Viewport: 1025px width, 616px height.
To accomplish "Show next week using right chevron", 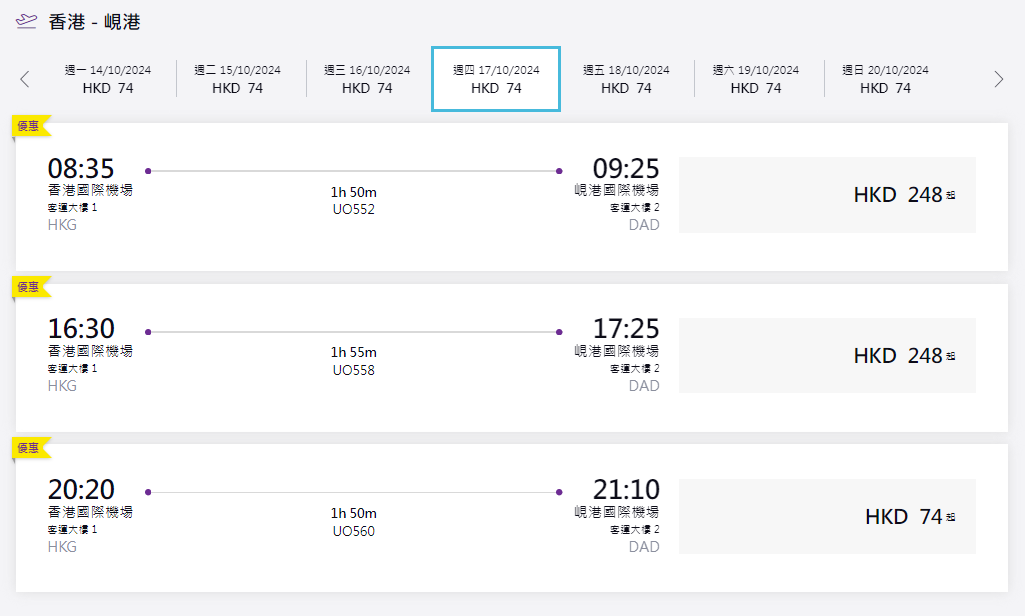I will pos(998,79).
